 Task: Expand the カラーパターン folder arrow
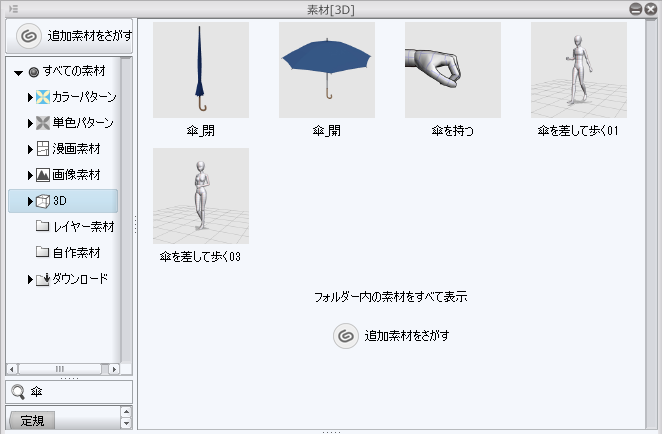point(30,98)
